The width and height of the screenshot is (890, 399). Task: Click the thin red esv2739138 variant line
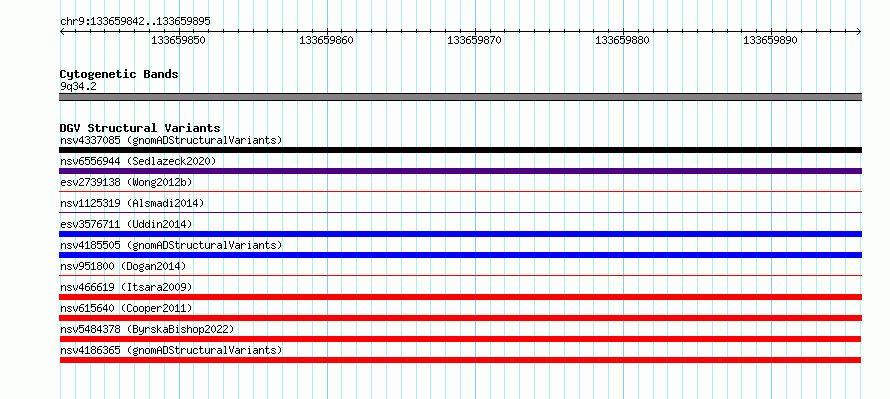tap(460, 192)
